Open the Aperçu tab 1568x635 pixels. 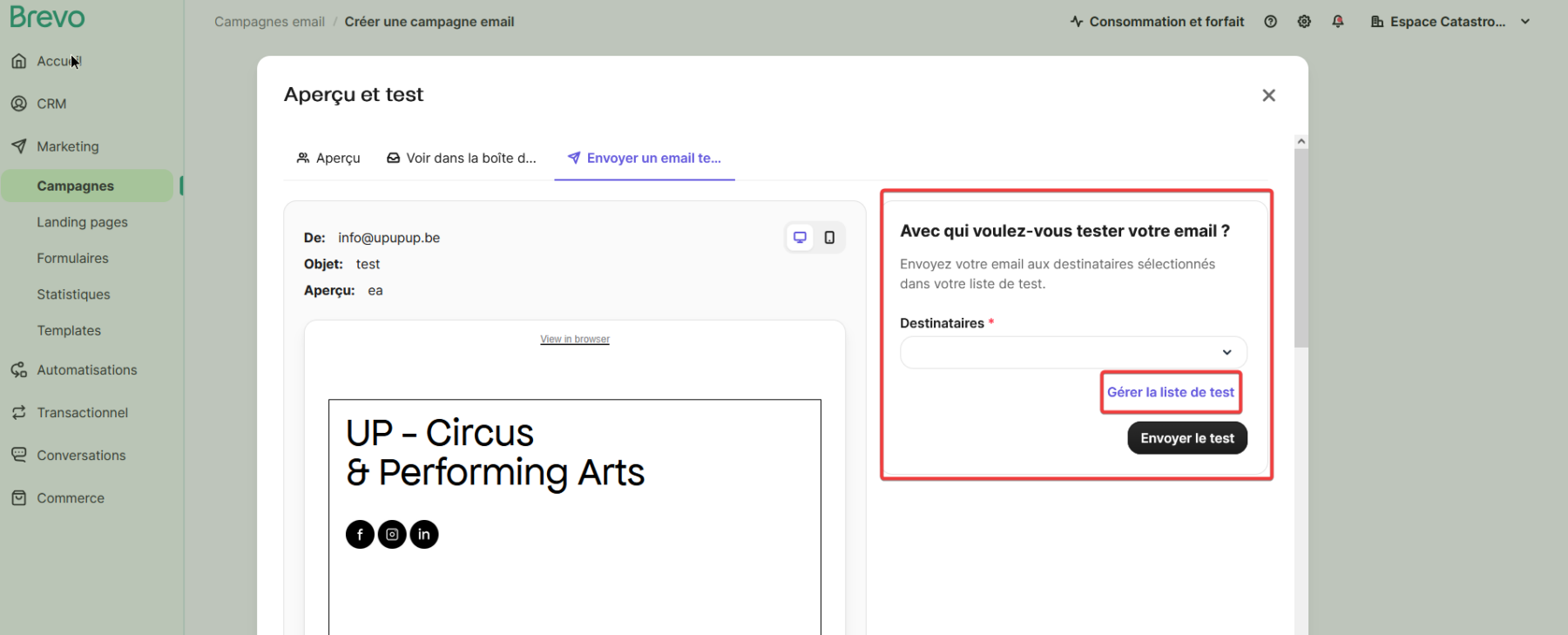point(328,159)
